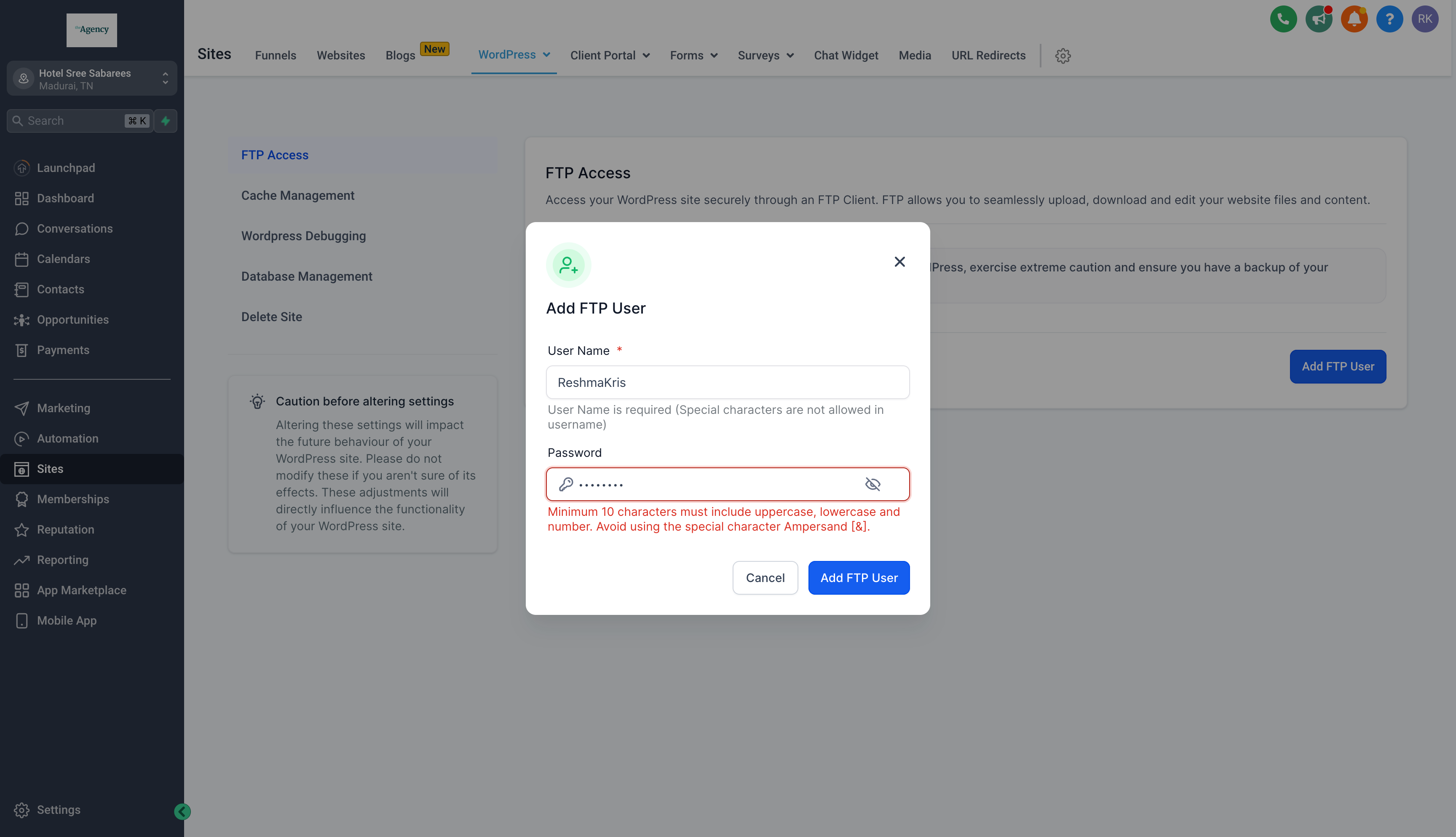Click the User Name input field

coord(728,382)
